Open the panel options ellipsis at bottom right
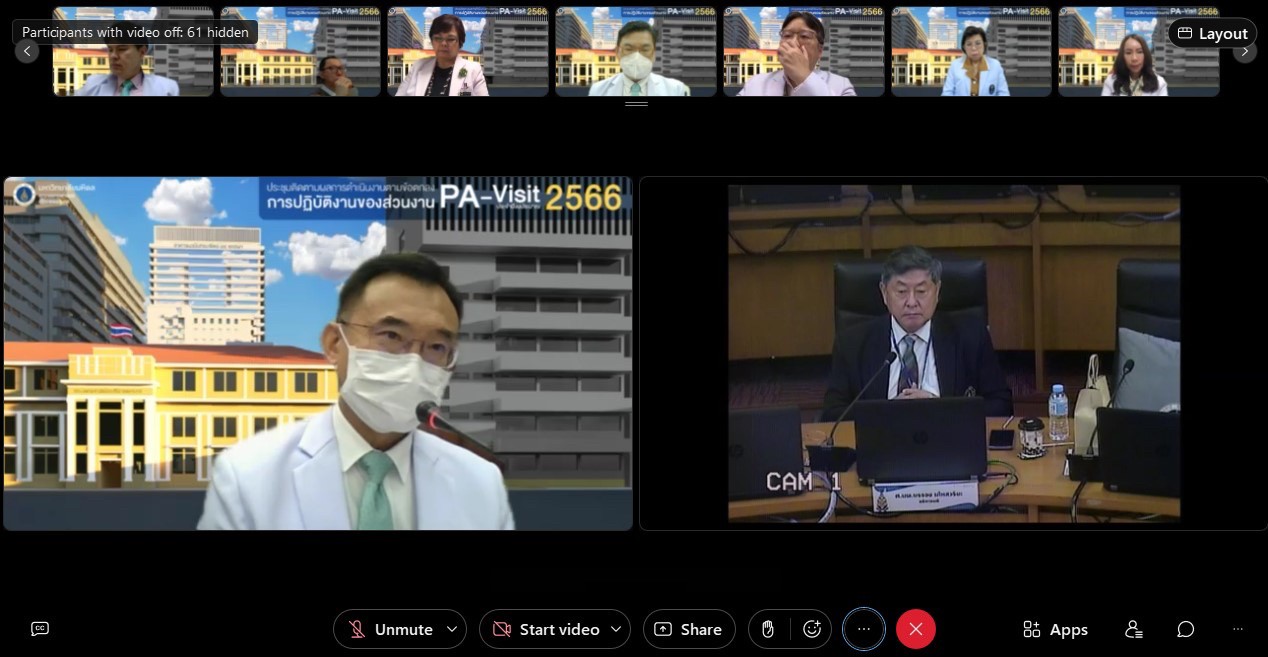This screenshot has height=657, width=1268. (x=1238, y=629)
